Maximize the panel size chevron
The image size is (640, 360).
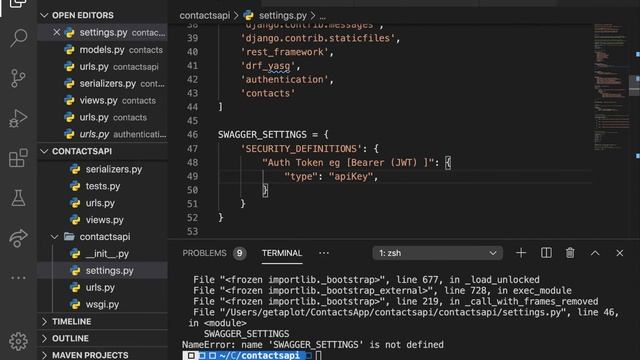point(595,253)
